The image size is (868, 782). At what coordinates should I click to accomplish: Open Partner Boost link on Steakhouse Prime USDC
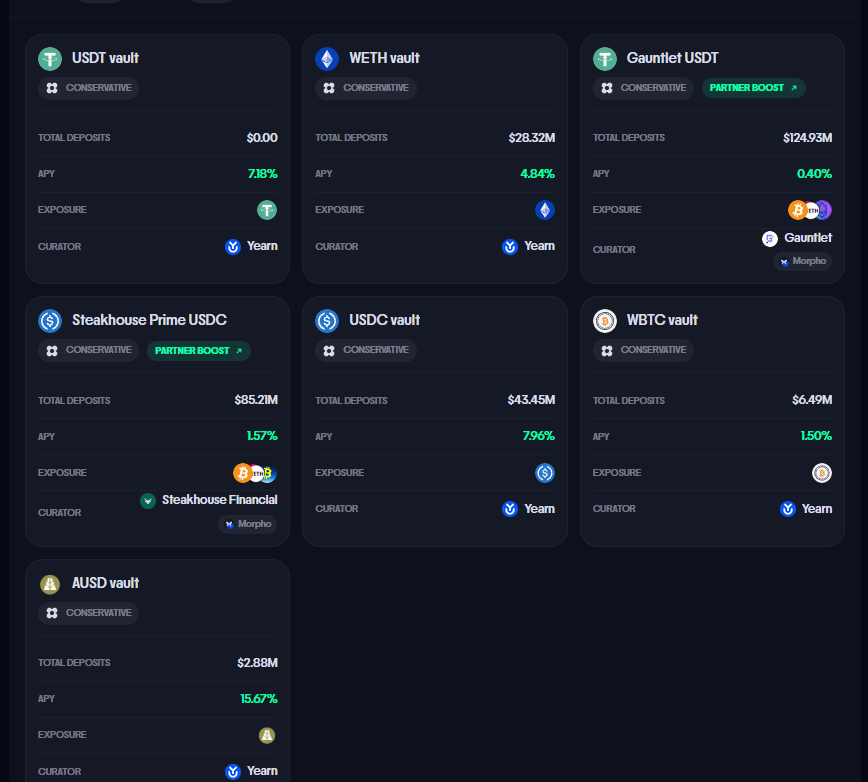[x=199, y=350]
